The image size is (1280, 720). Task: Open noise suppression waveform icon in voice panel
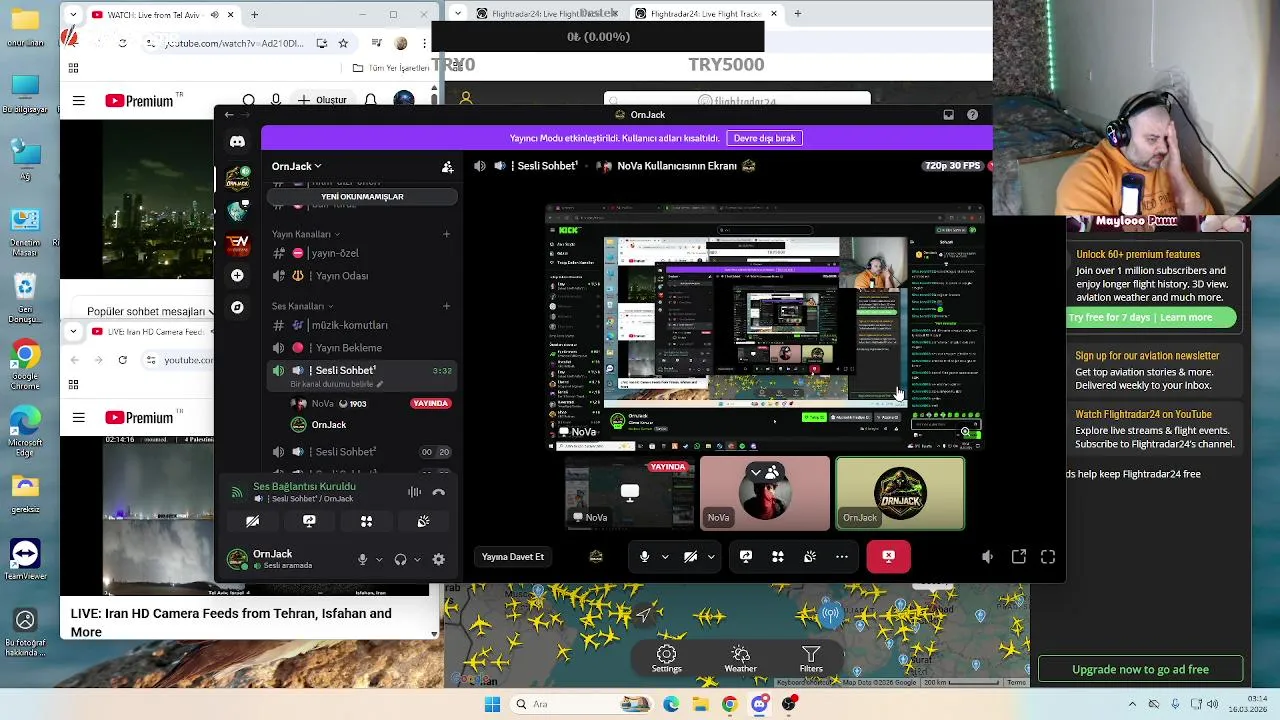[x=414, y=492]
